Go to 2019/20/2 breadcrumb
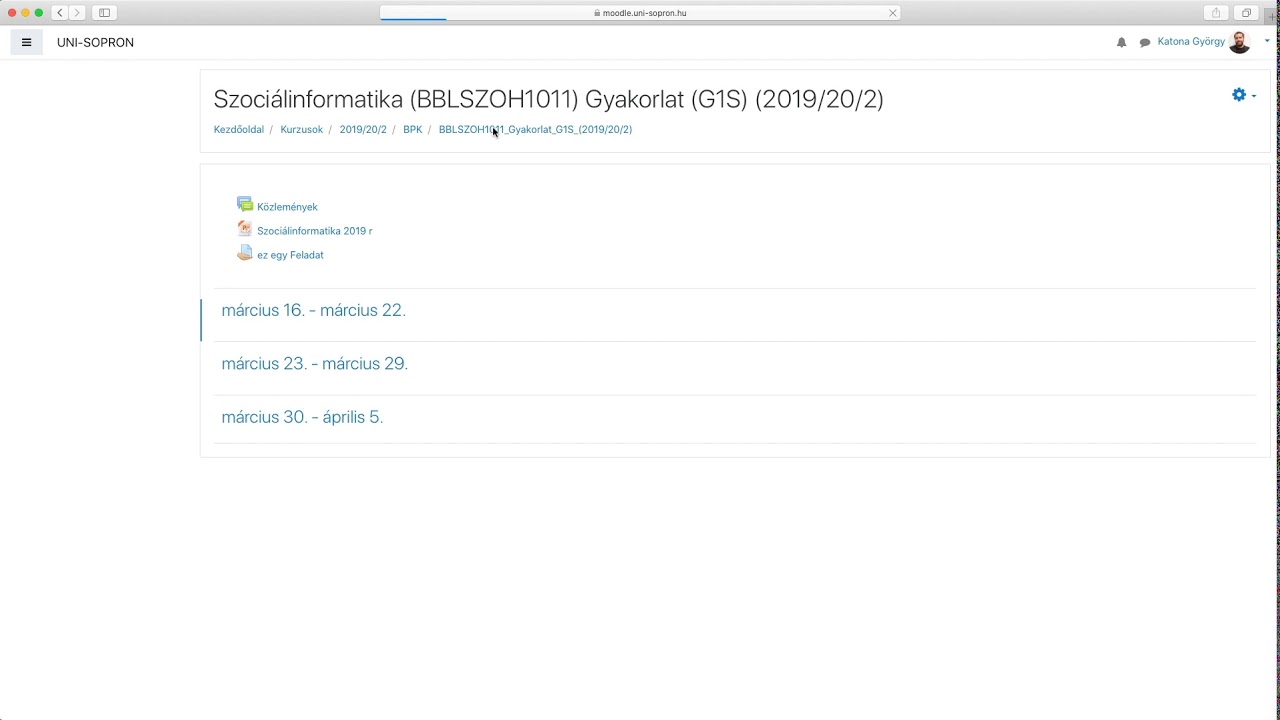1280x720 pixels. click(x=363, y=129)
